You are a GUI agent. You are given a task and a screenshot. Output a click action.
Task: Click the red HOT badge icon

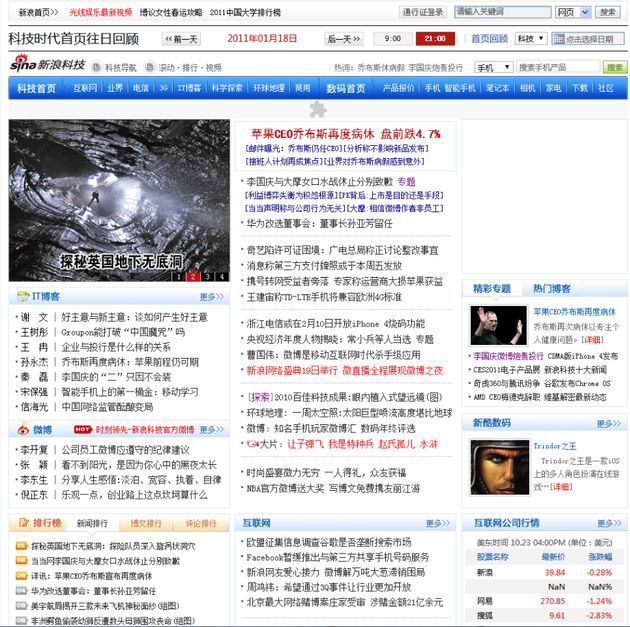click(83, 429)
